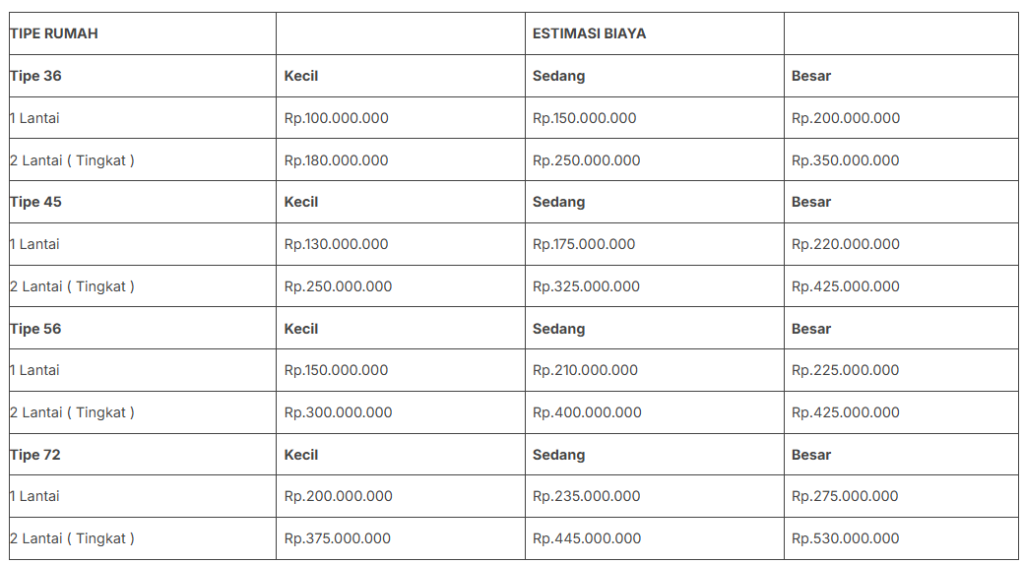This screenshot has width=1024, height=564.
Task: Click the Rp.350.000.000 price cell
Action: click(845, 160)
